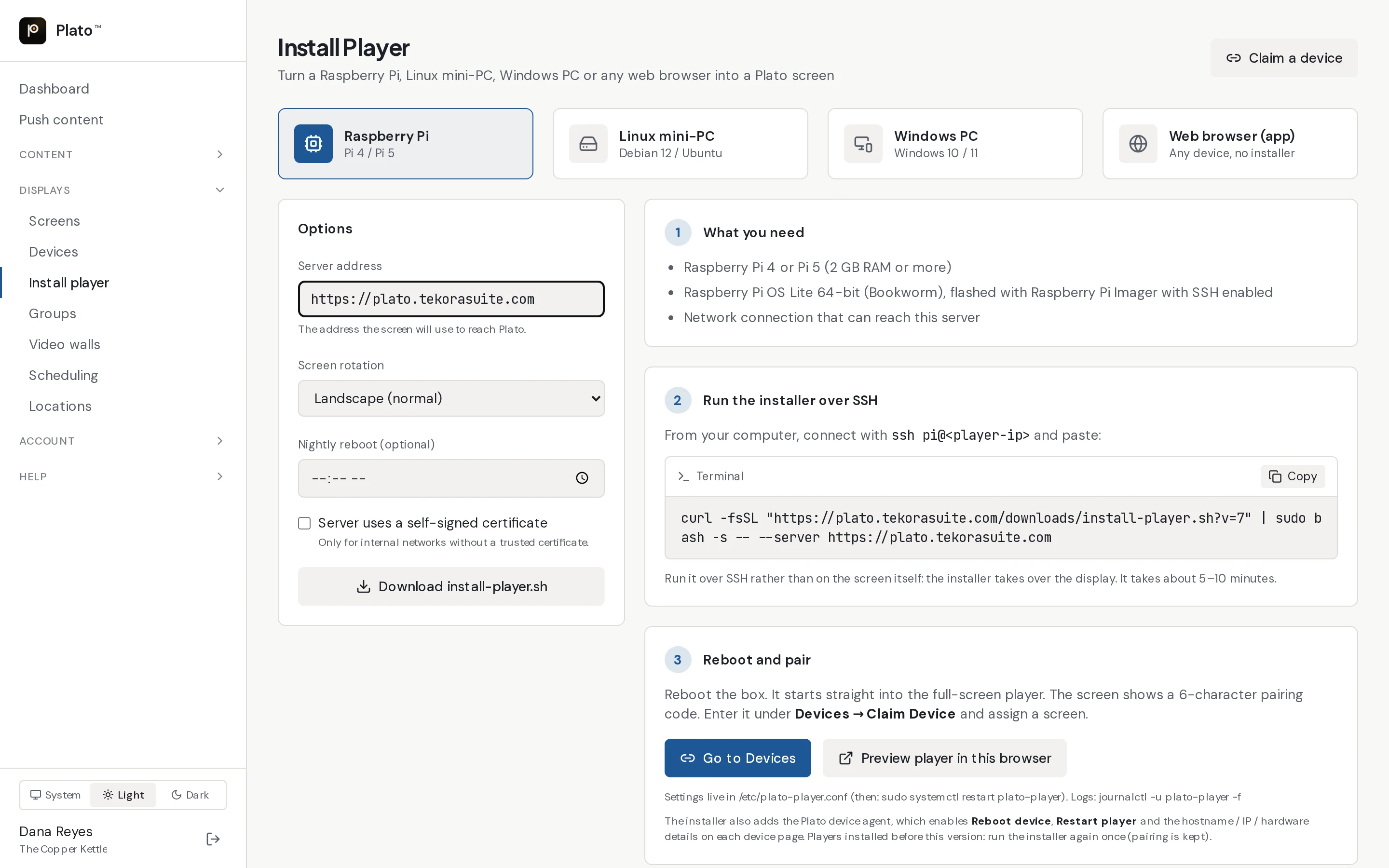Click the Windows PC monitor icon
The width and height of the screenshot is (1389, 868).
coord(863,144)
